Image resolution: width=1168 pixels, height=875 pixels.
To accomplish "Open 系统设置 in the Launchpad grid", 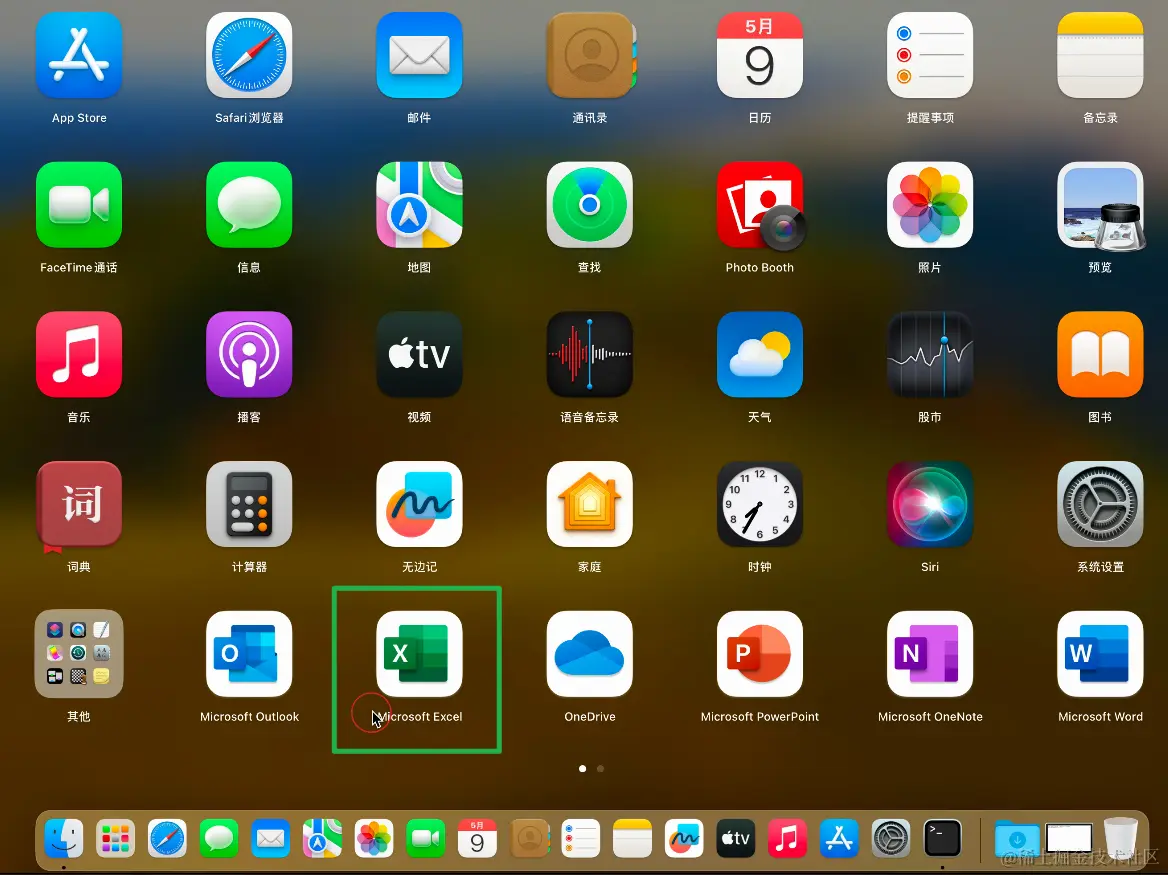I will (1100, 504).
